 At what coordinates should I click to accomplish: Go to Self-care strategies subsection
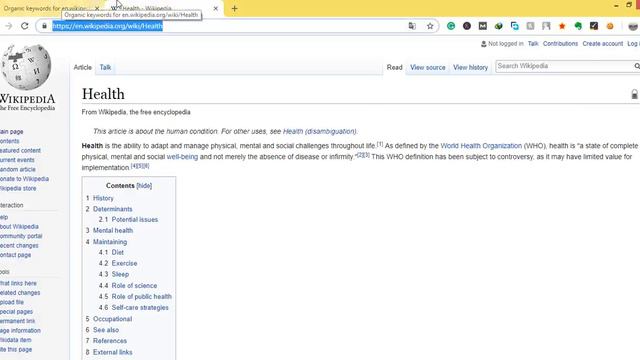(140, 308)
